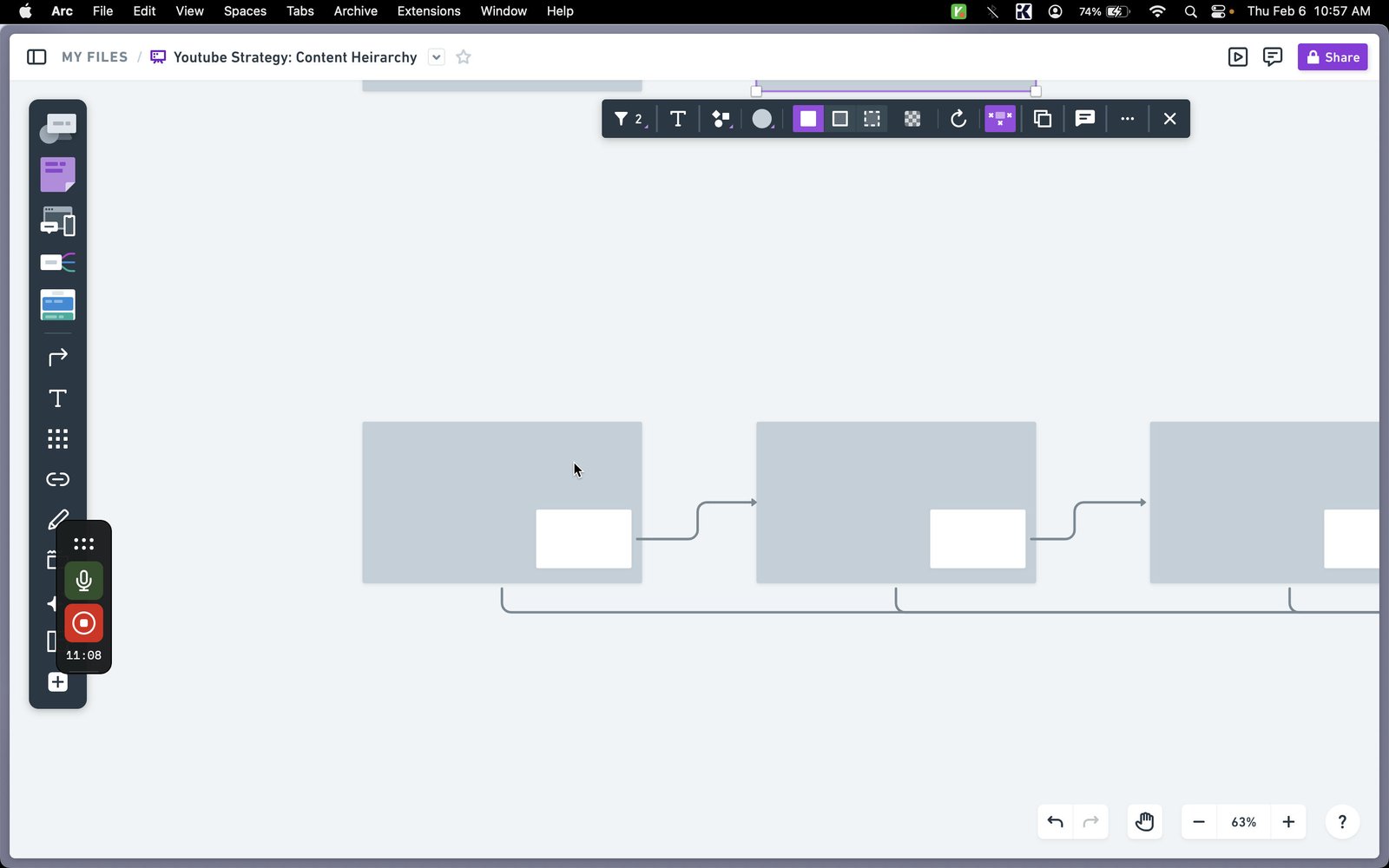Image resolution: width=1389 pixels, height=868 pixels.
Task: Open the dotted grid tool in sidebar
Action: pos(57,438)
